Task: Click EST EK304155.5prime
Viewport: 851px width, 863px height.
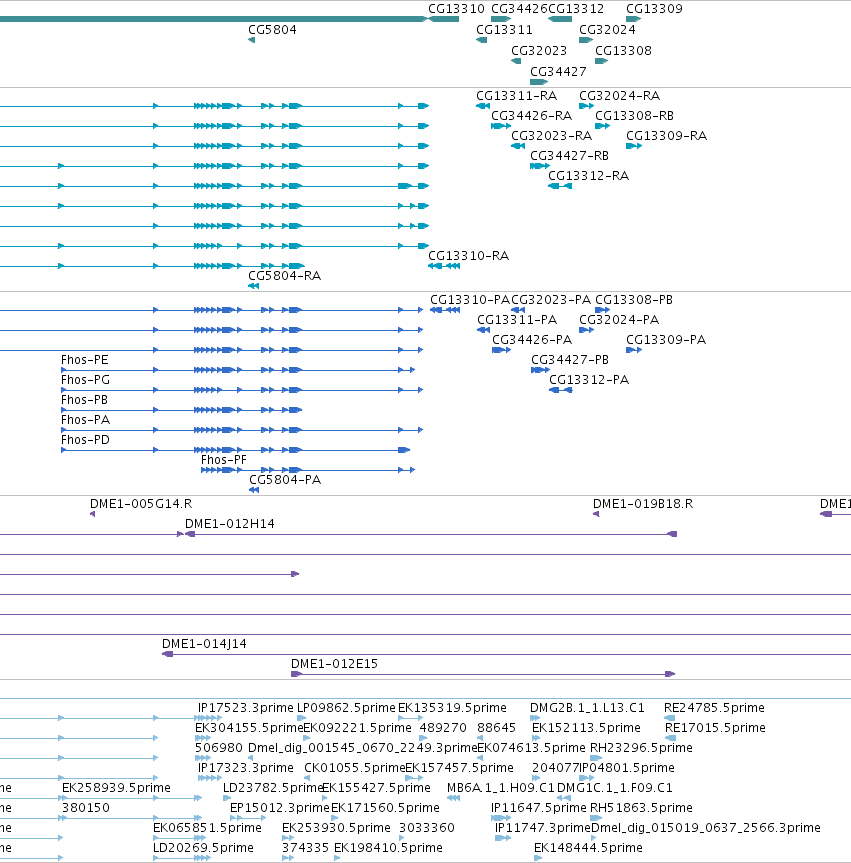Action: click(249, 728)
